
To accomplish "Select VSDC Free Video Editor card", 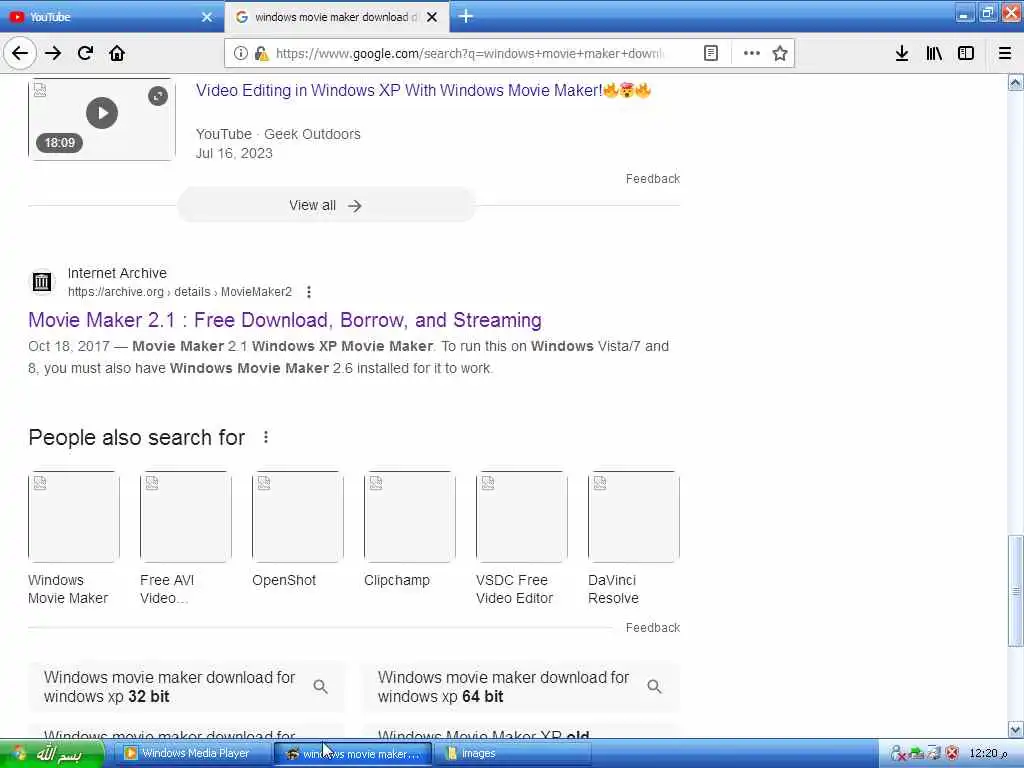I will (521, 539).
